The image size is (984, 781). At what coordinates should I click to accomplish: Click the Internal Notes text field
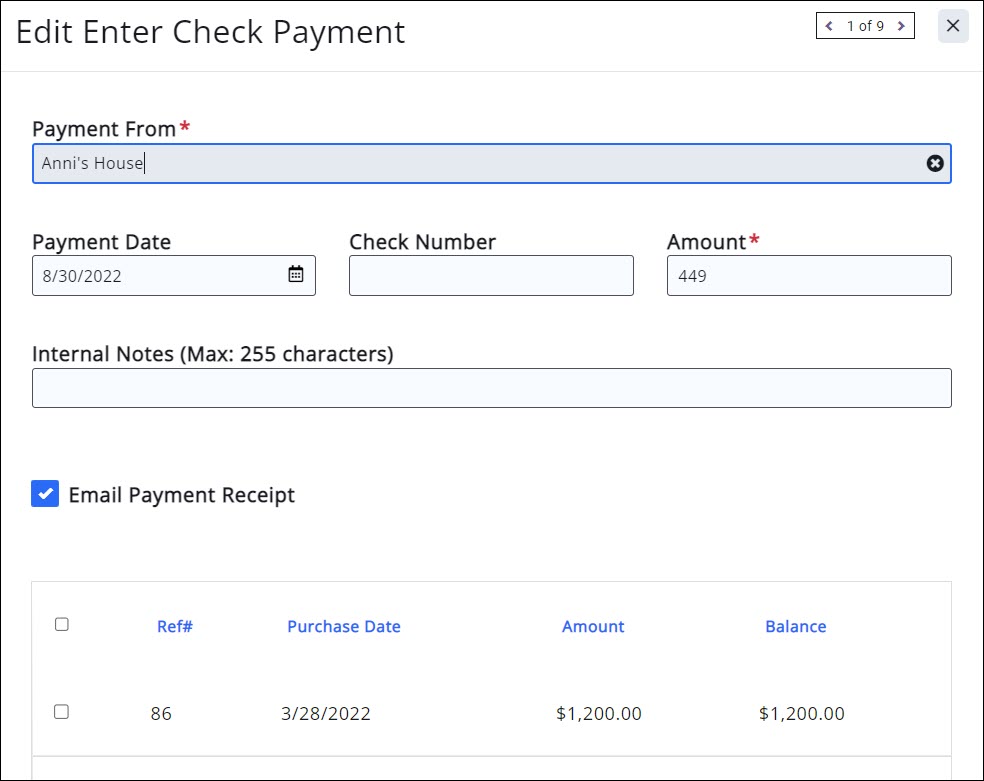[x=491, y=388]
